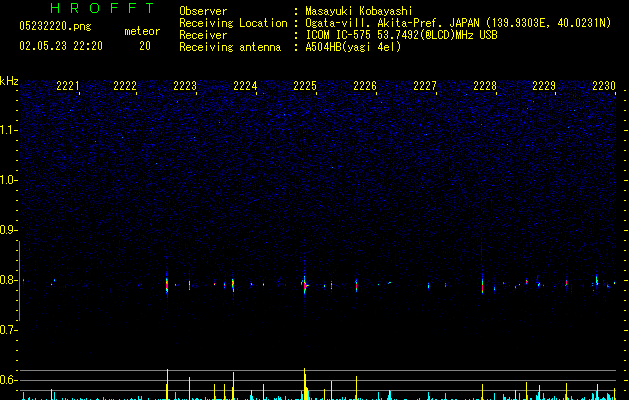Click the 1.0 kHz axis label
629x400 pixels.
click(8, 180)
